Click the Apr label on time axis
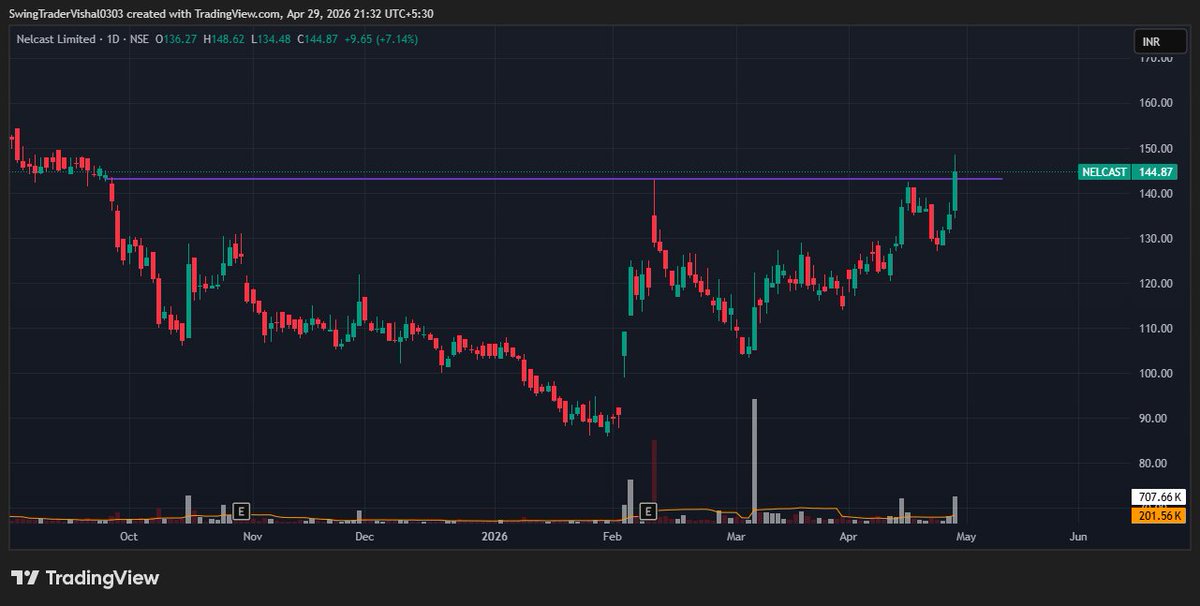1200x606 pixels. coord(849,537)
